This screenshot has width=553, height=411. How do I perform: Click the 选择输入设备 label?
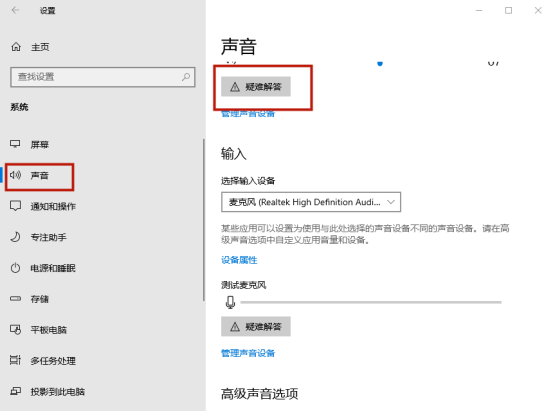point(248,181)
